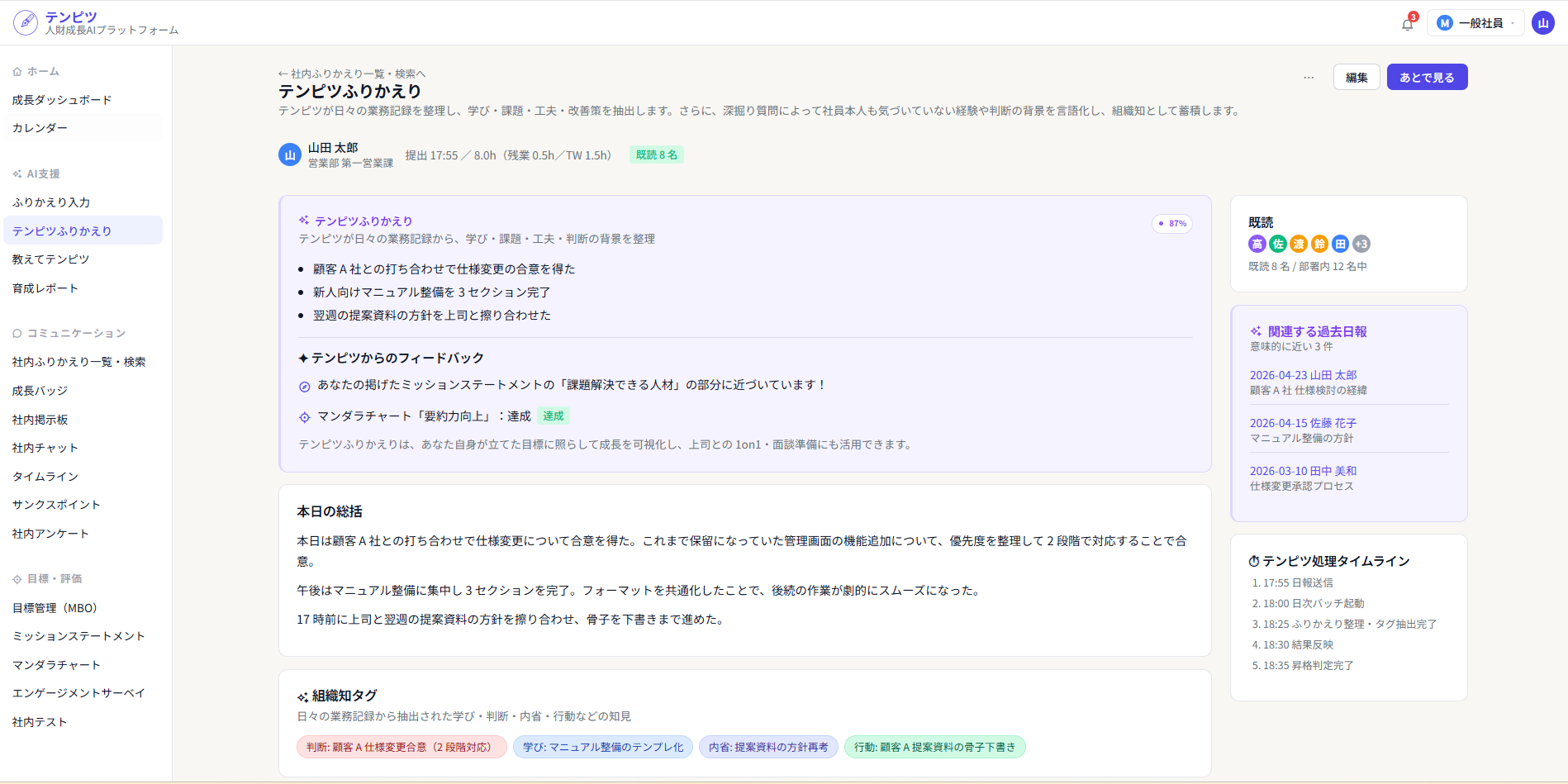Viewport: 1568px width, 784px height.
Task: Open the 一般社員 role dropdown
Action: [1475, 23]
